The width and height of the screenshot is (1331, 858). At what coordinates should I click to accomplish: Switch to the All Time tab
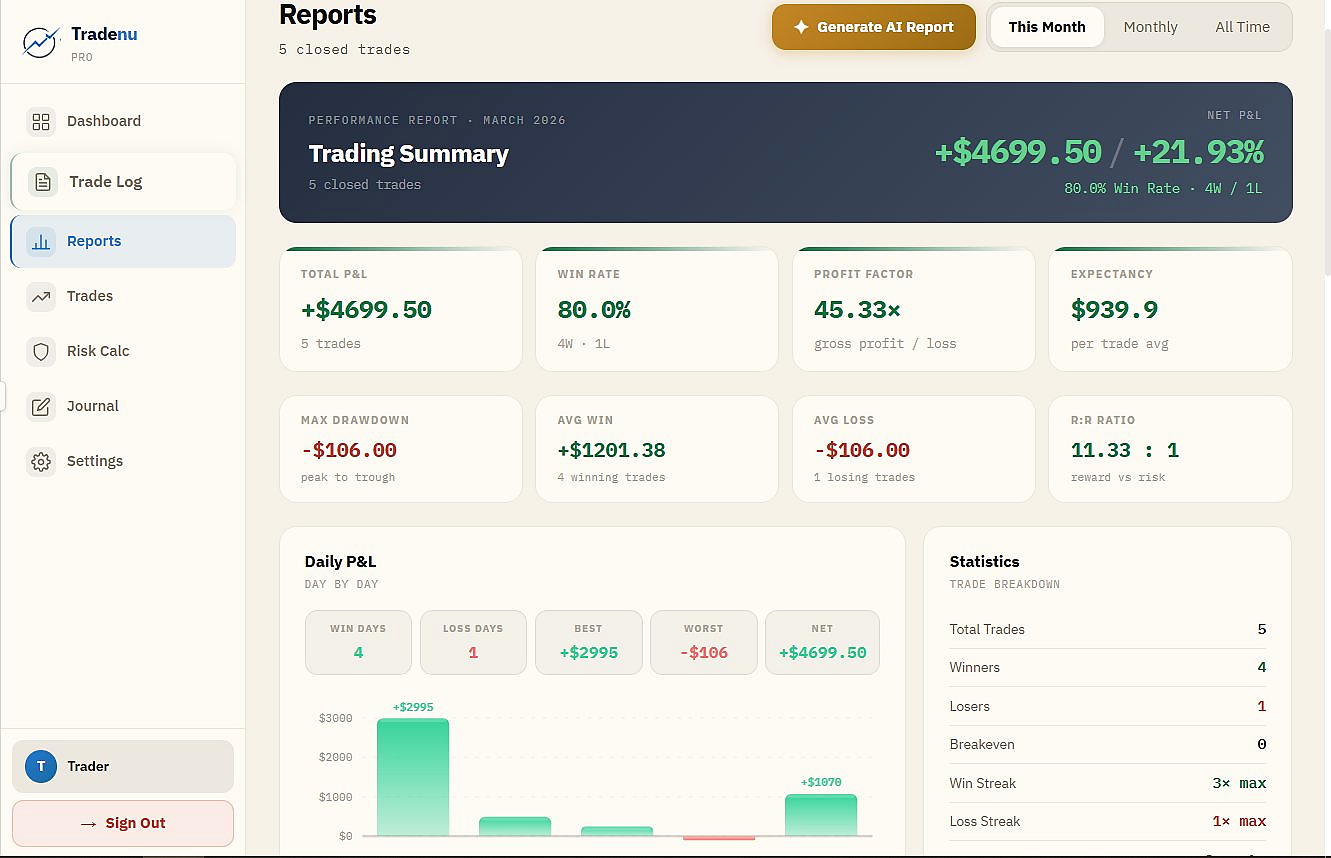[x=1242, y=27]
